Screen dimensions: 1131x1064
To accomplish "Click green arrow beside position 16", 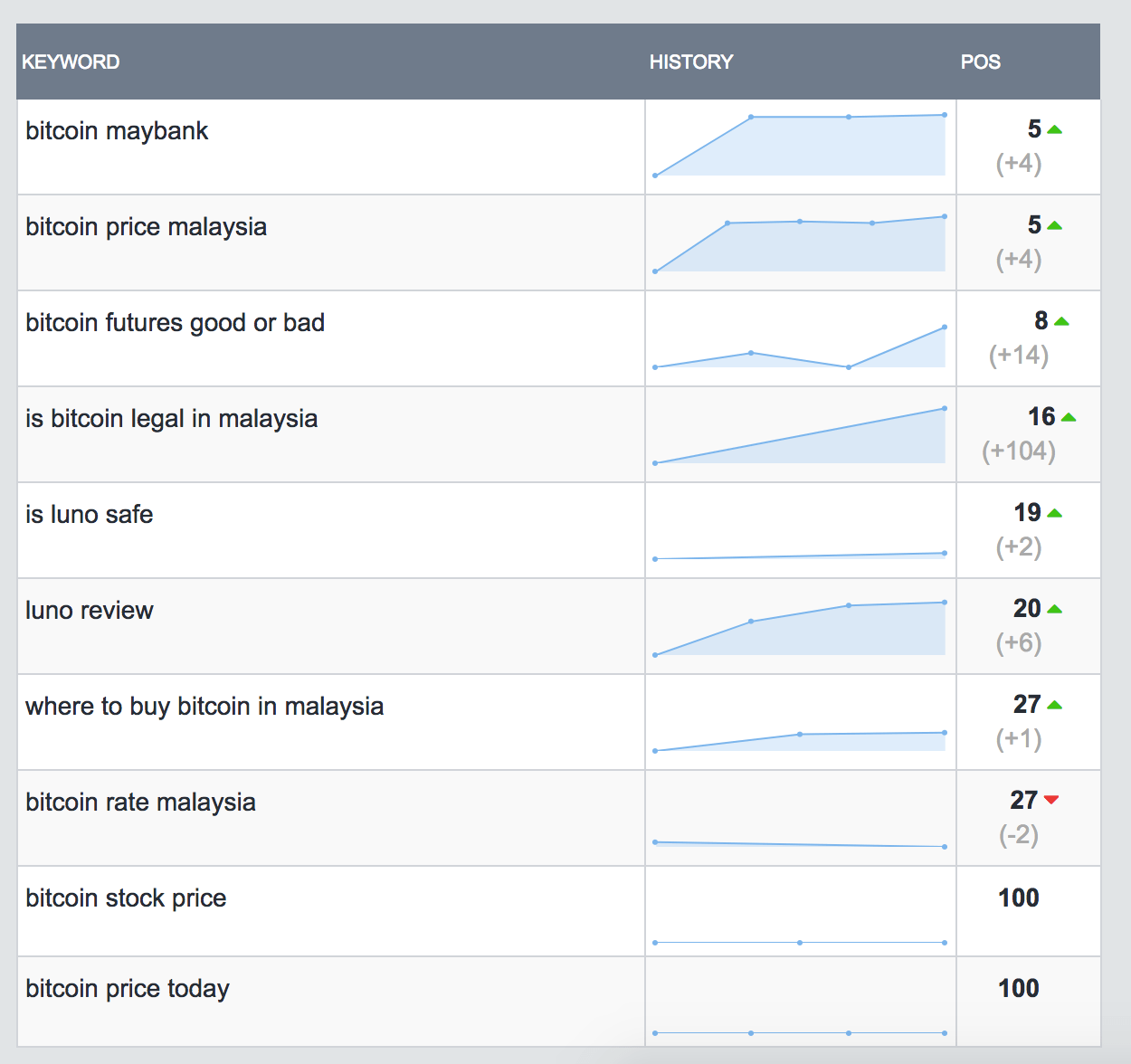I will (1069, 418).
